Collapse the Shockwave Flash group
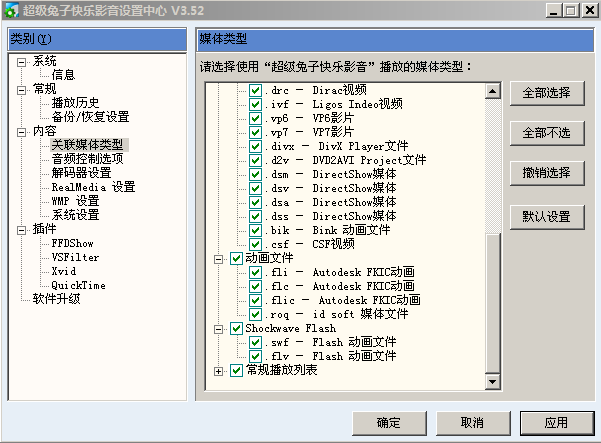 [218, 329]
